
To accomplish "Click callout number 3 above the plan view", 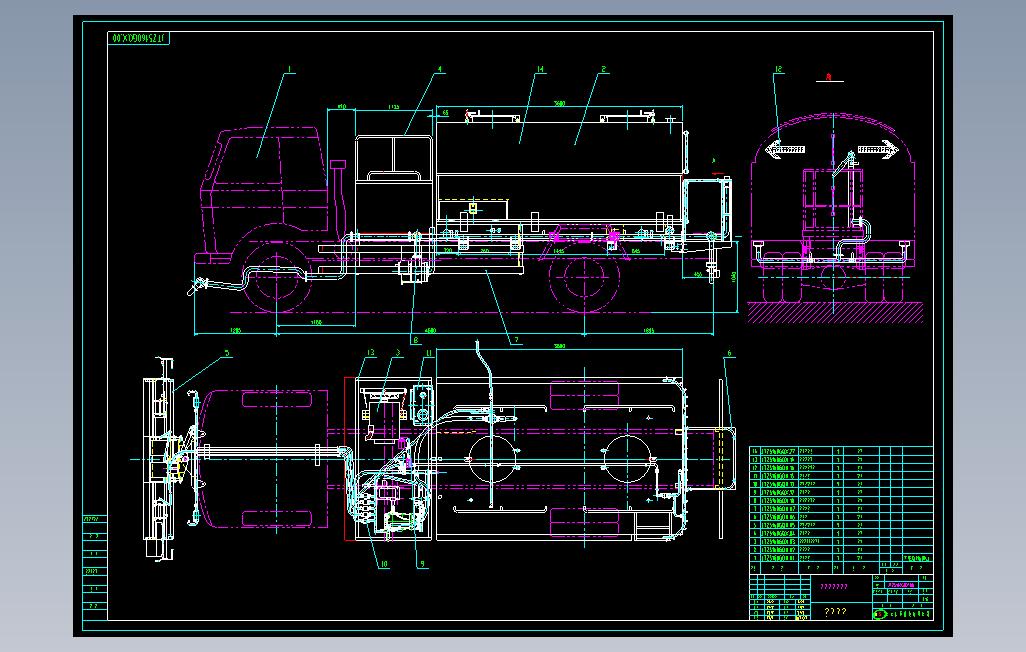I will (397, 353).
